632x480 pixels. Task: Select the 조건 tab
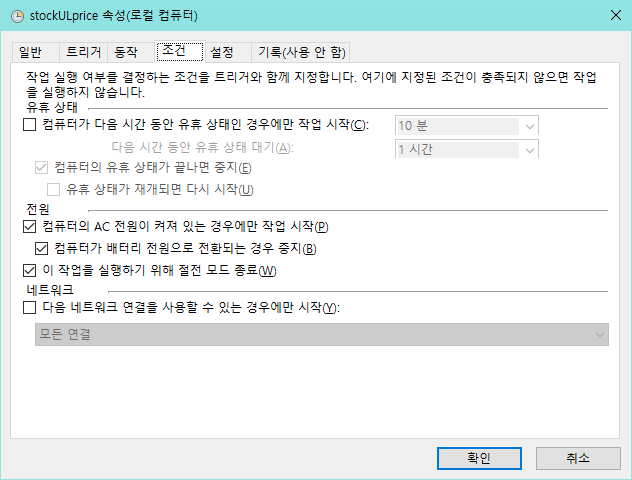pos(180,51)
